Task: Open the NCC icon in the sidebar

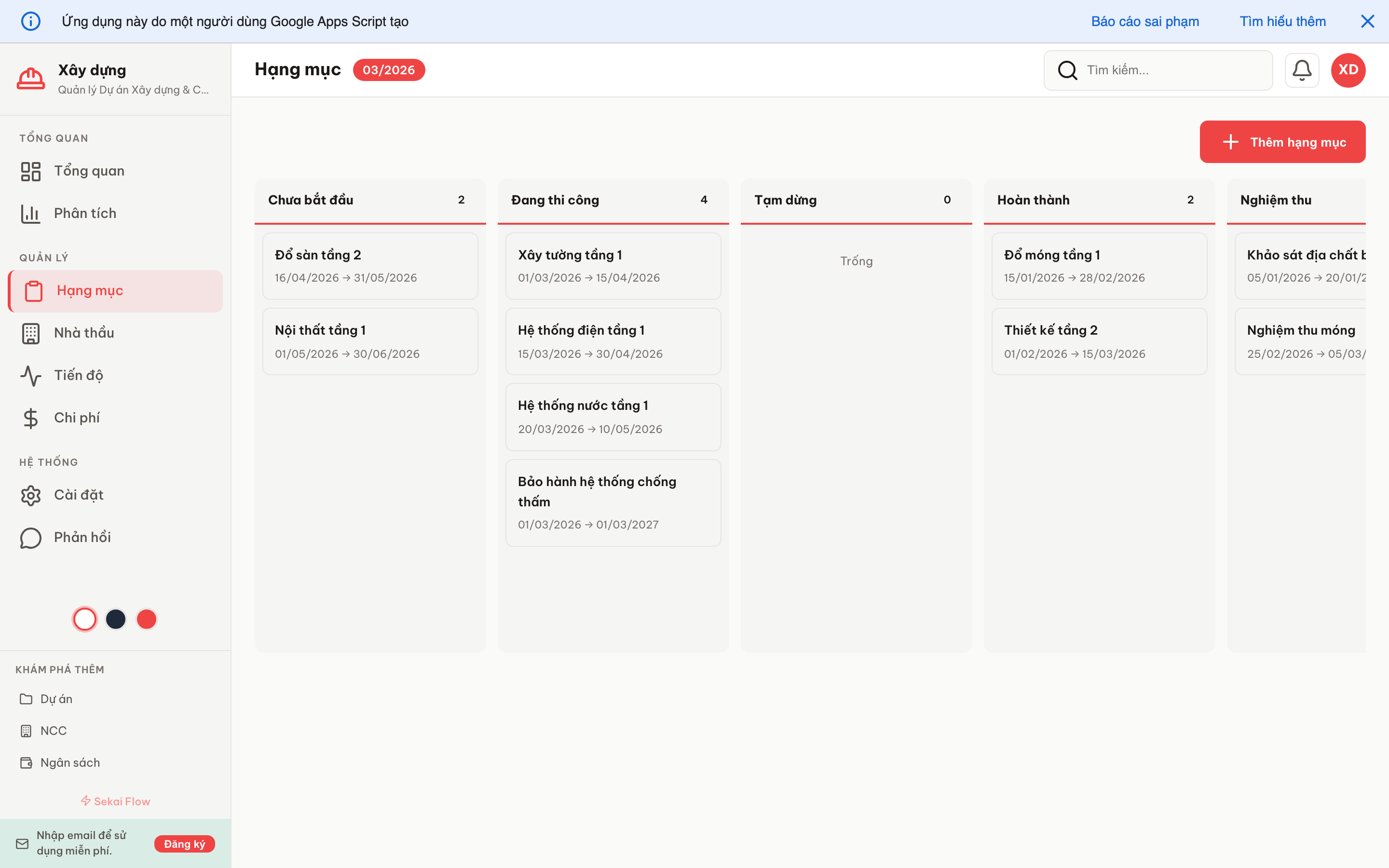Action: pos(26,730)
